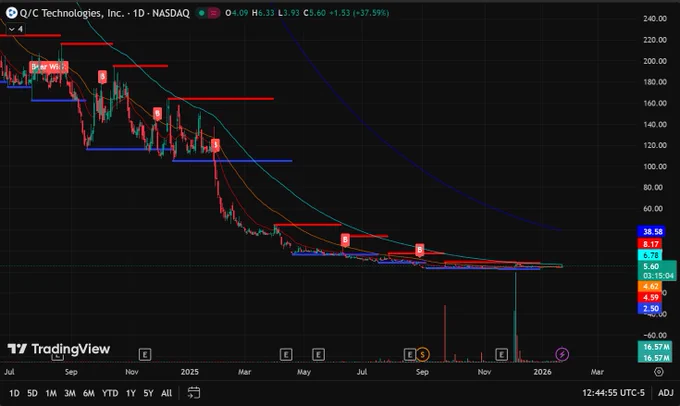Open the earnings E icon near November 2024

[x=145, y=355]
